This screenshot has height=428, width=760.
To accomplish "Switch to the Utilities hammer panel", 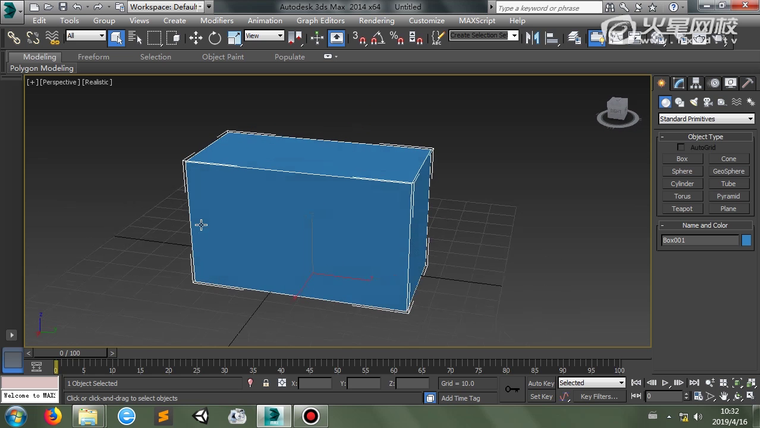I will 747,83.
